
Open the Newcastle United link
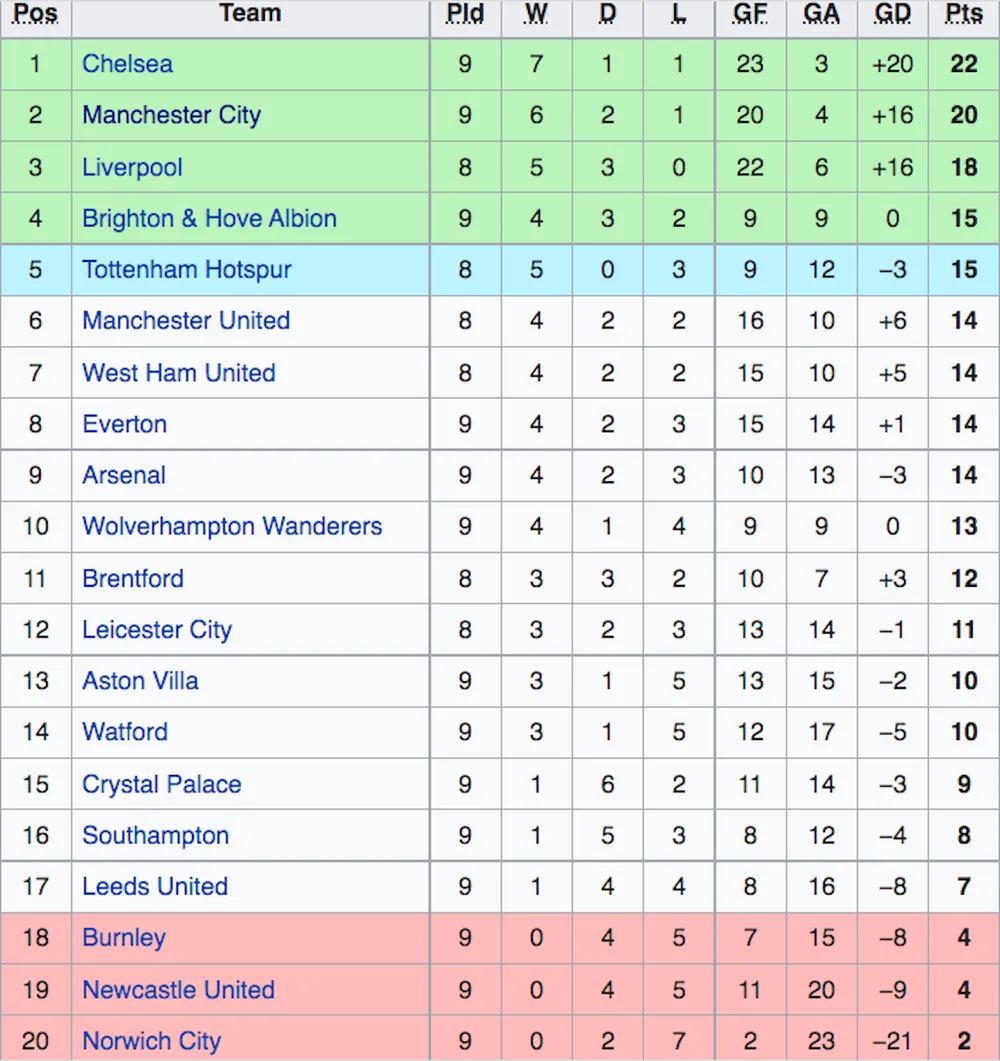tap(179, 990)
